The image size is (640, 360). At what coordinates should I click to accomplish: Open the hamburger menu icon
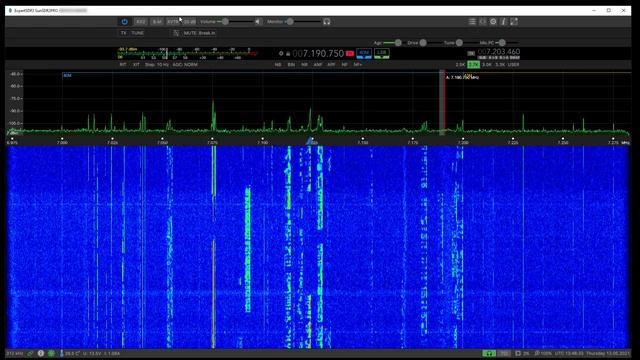[472, 22]
